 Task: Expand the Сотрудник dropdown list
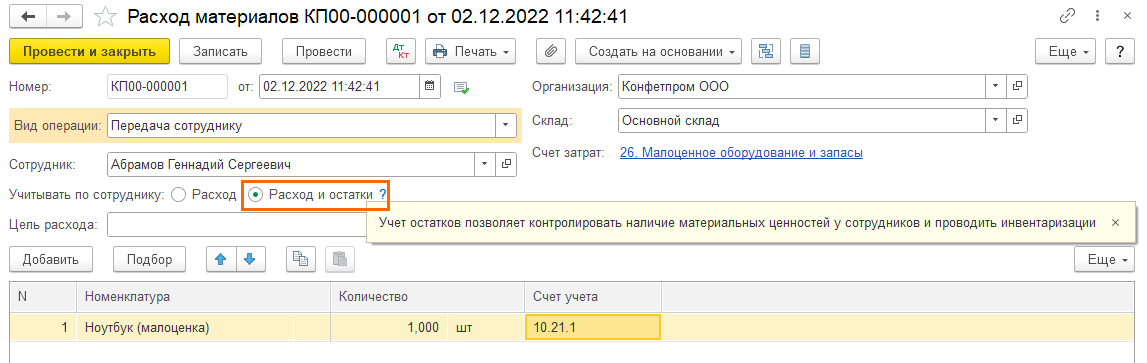[484, 165]
